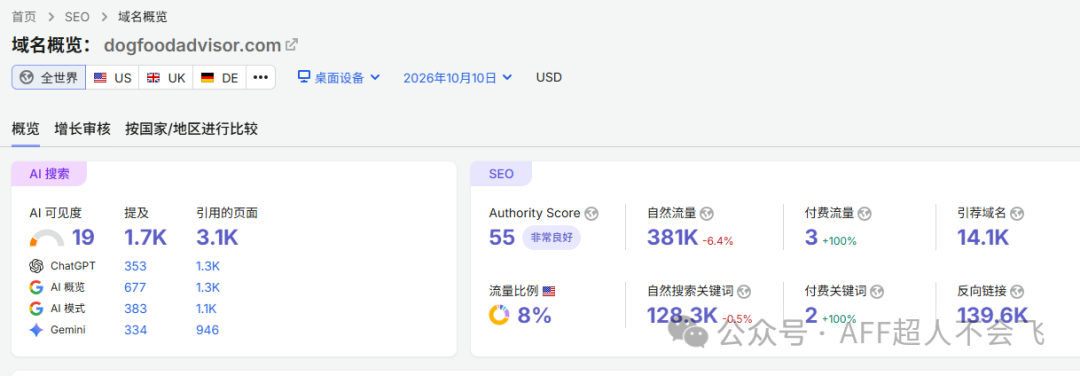Click Google icon next to AI 模式
The width and height of the screenshot is (1080, 376).
coord(37,309)
